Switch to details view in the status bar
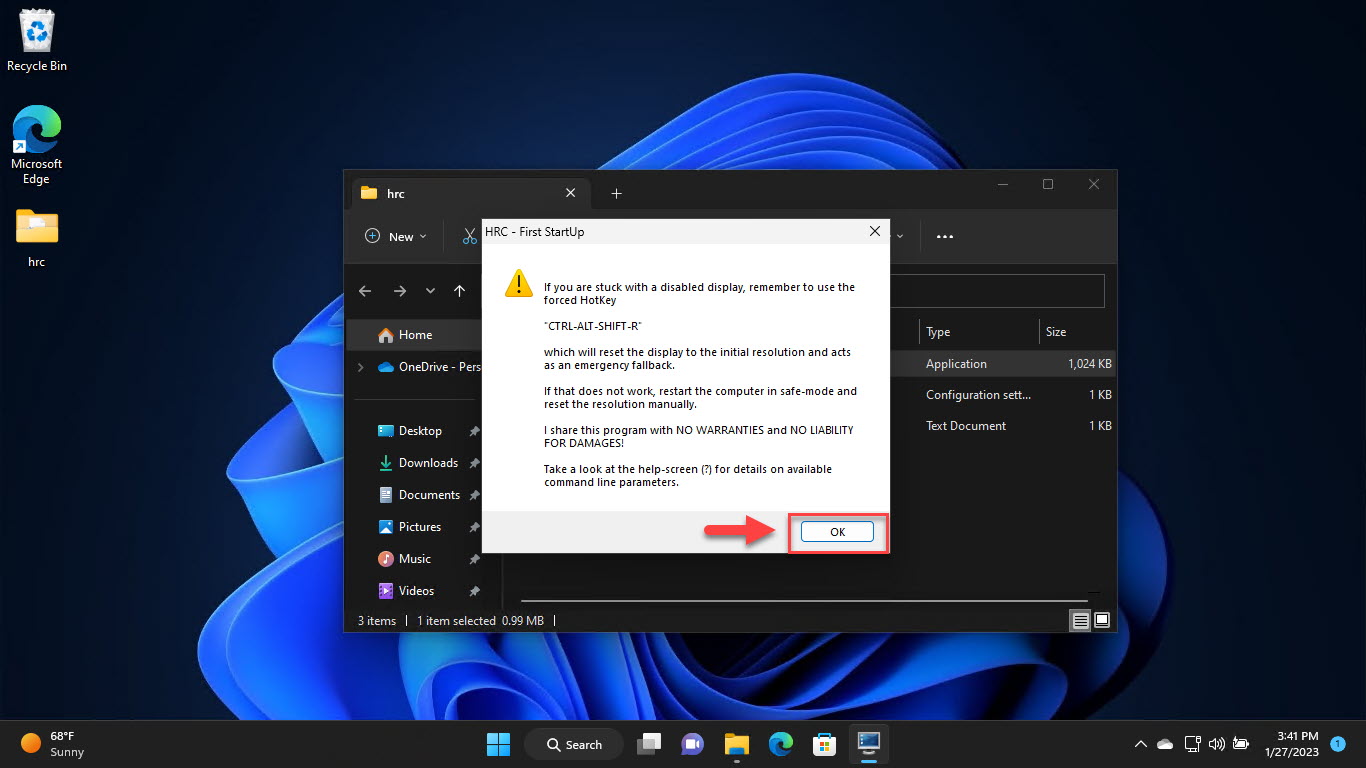Image resolution: width=1366 pixels, height=768 pixels. [1080, 620]
